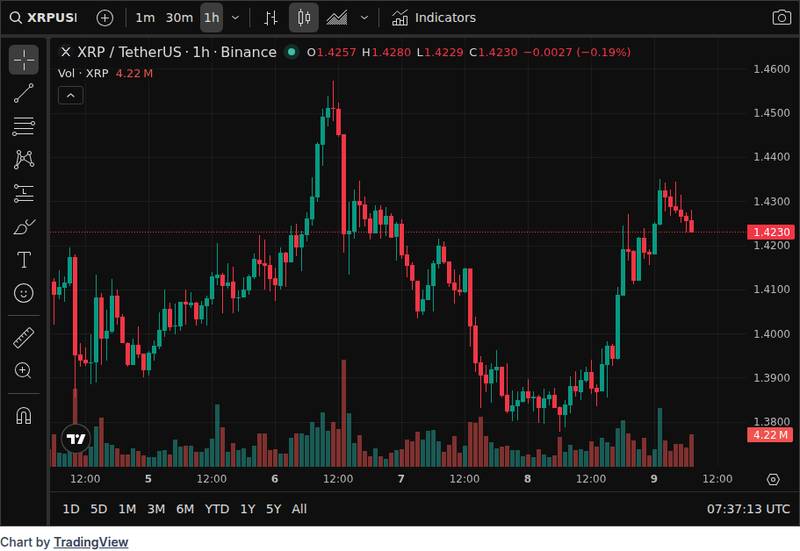This screenshot has height=551, width=800.
Task: Click the current price label 1.4230
Action: 771,232
